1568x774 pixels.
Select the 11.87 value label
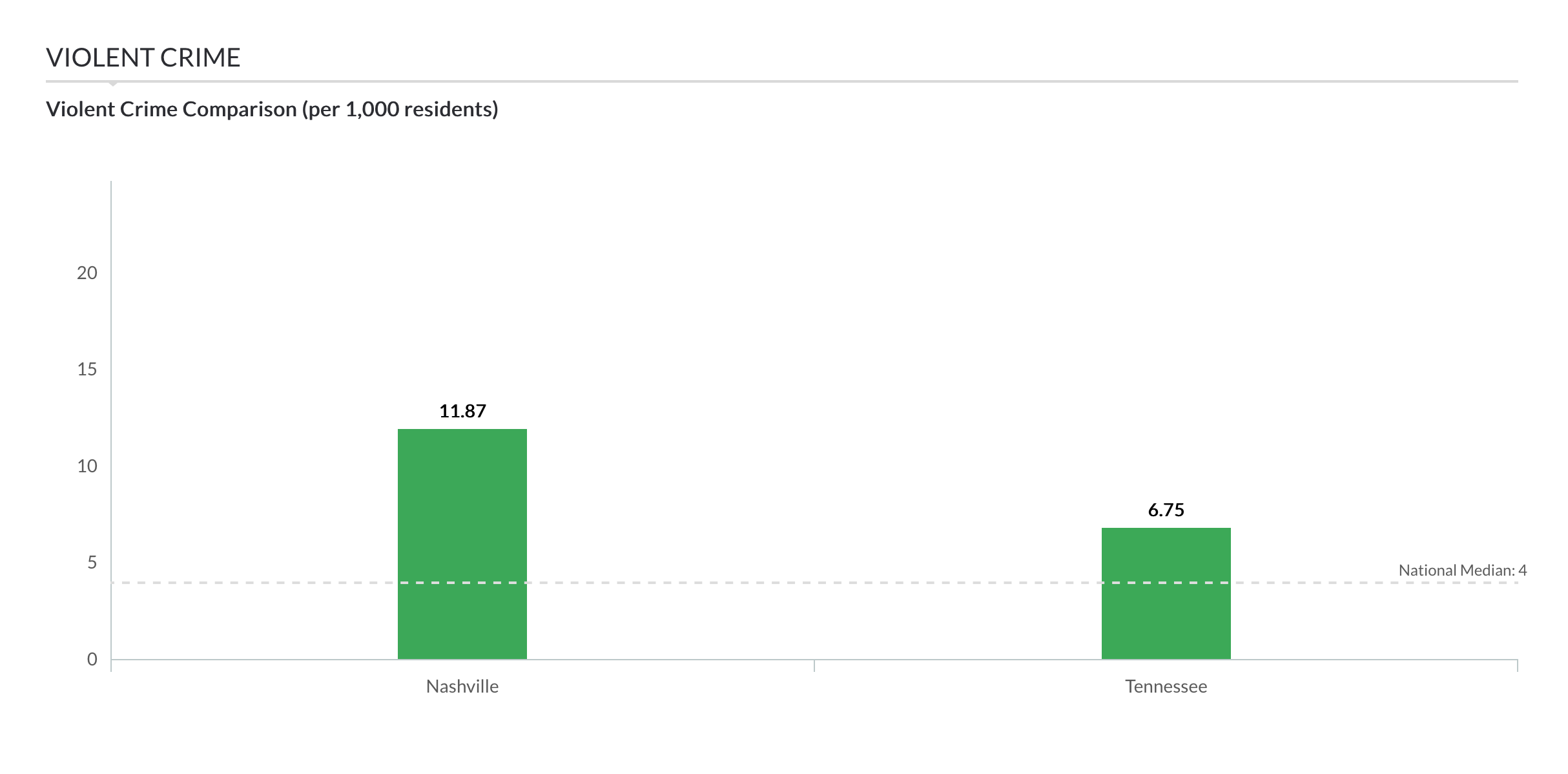[x=462, y=411]
